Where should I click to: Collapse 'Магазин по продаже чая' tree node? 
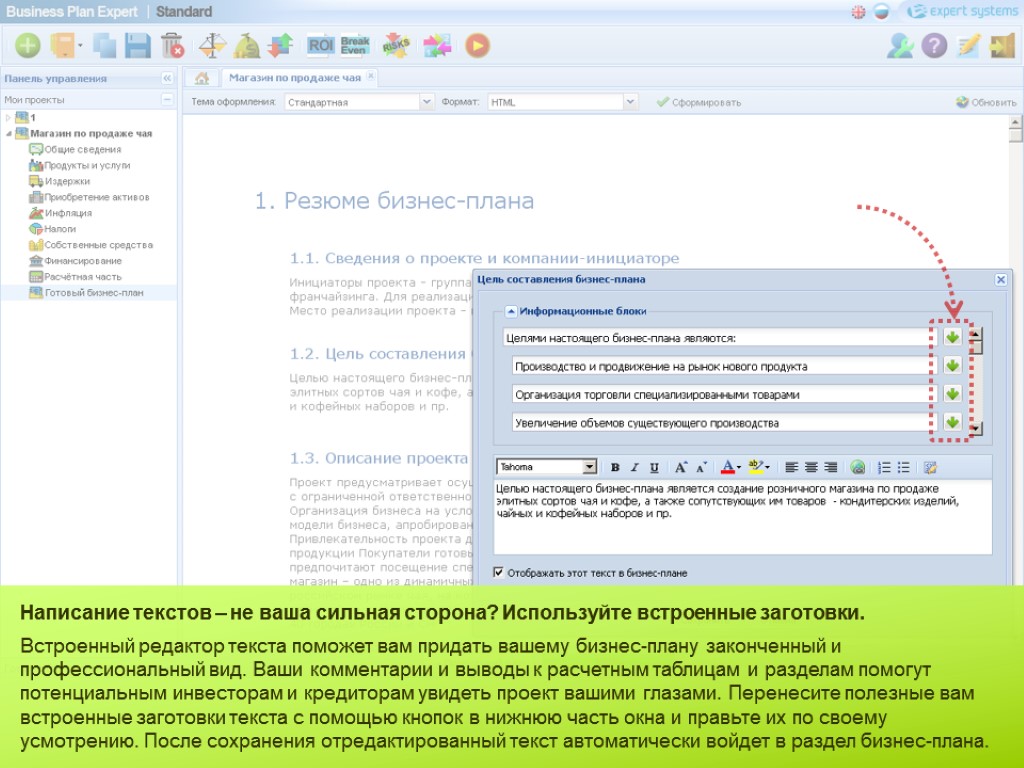8,133
